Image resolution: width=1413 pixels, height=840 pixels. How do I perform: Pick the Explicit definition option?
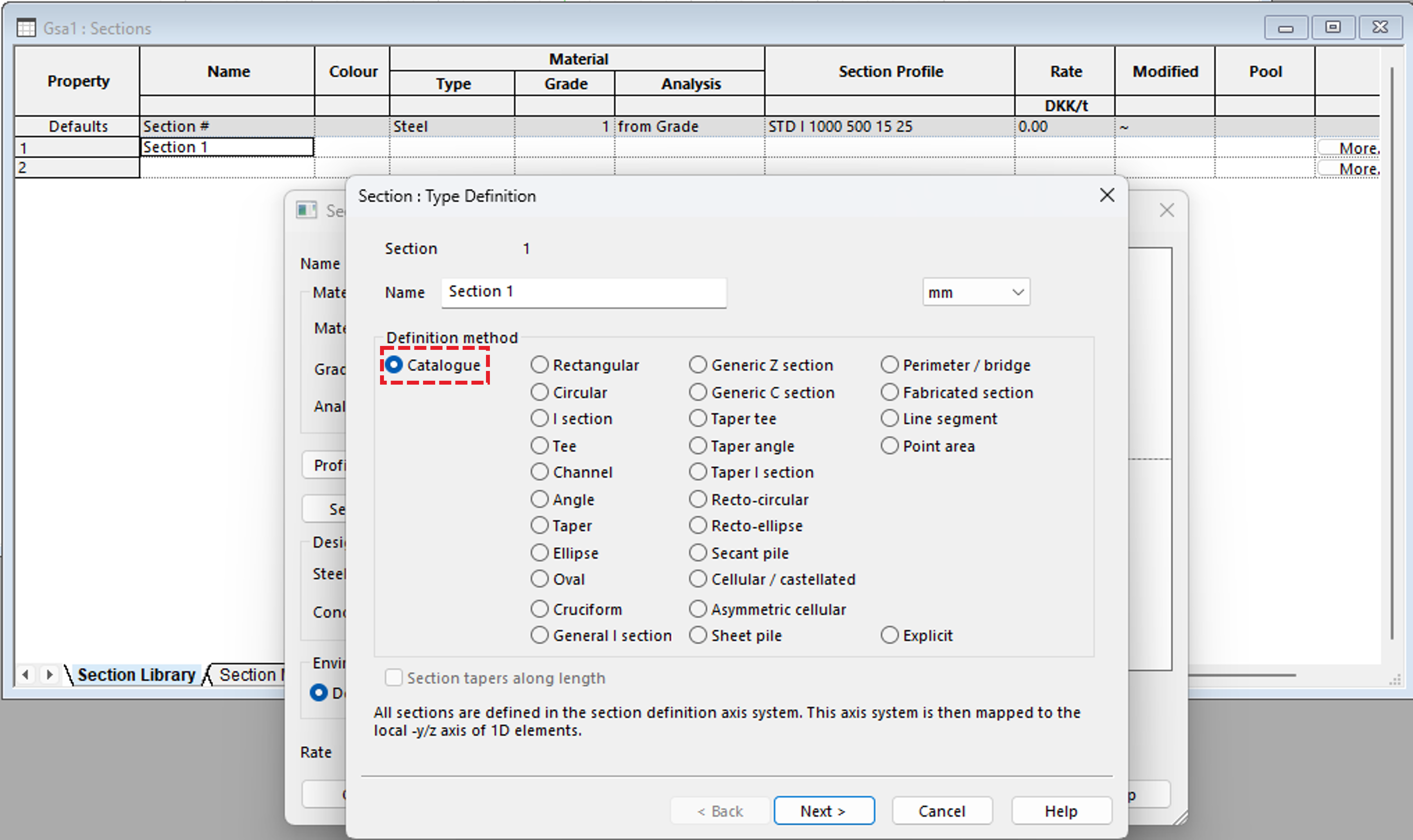click(889, 636)
